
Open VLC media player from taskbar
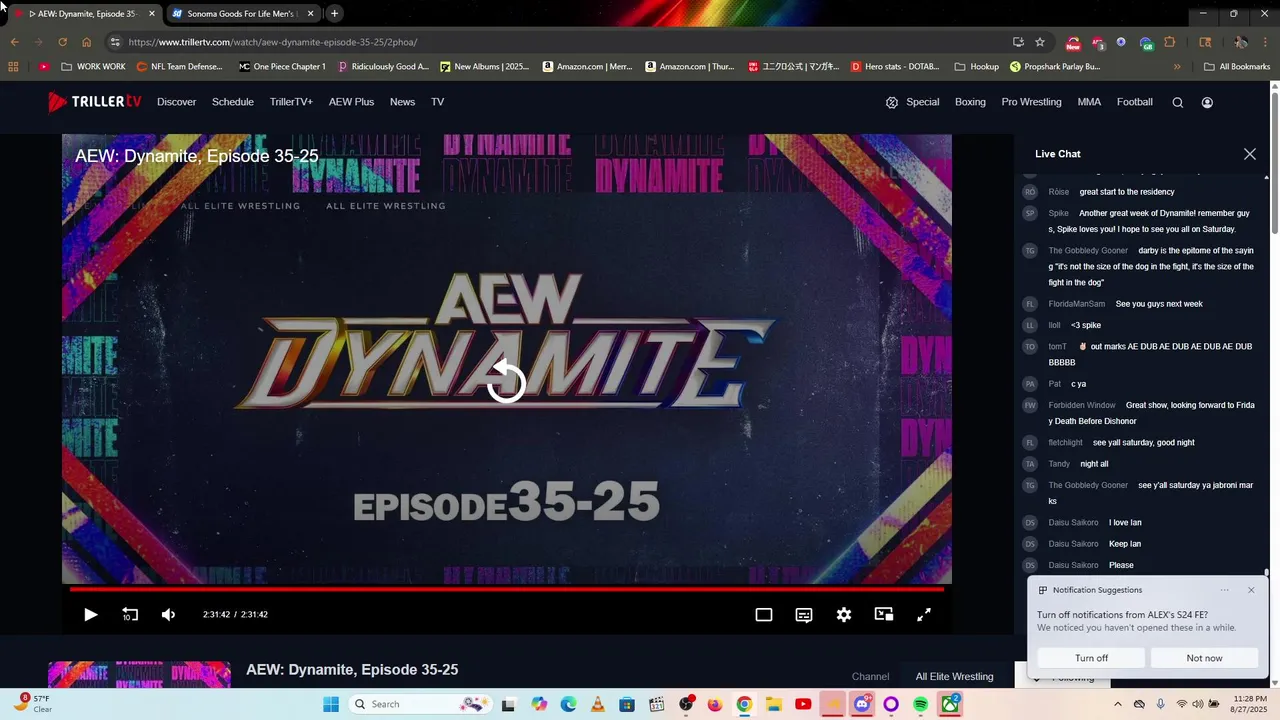coord(597,704)
